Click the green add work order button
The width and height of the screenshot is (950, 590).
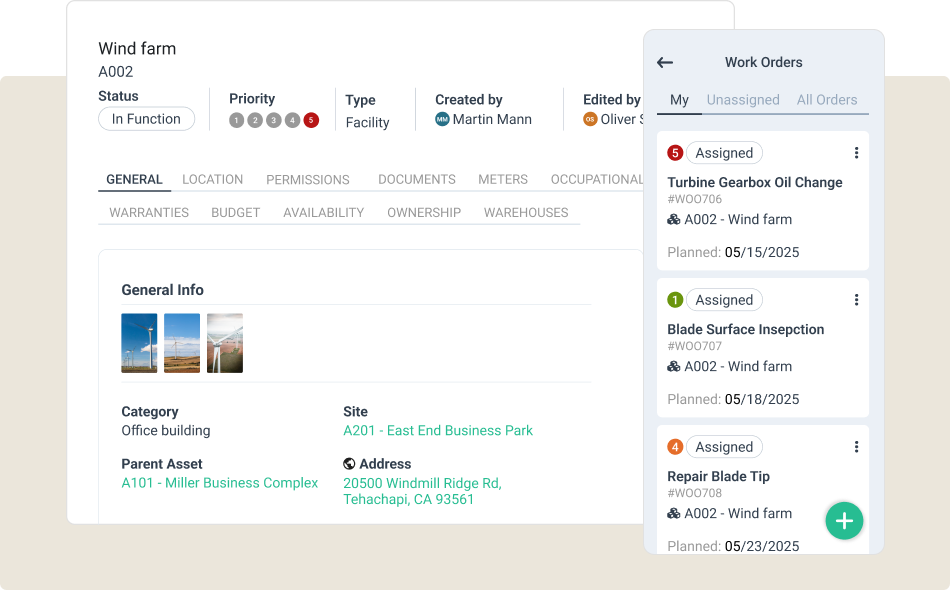click(844, 521)
